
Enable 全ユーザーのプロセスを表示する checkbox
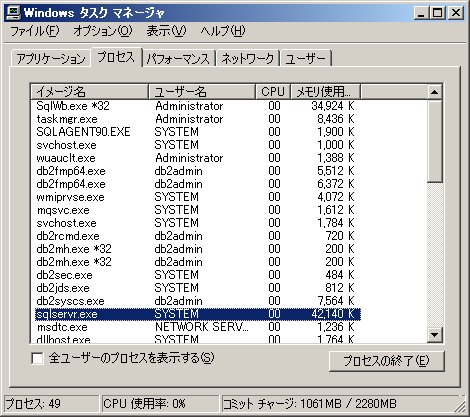point(37,359)
